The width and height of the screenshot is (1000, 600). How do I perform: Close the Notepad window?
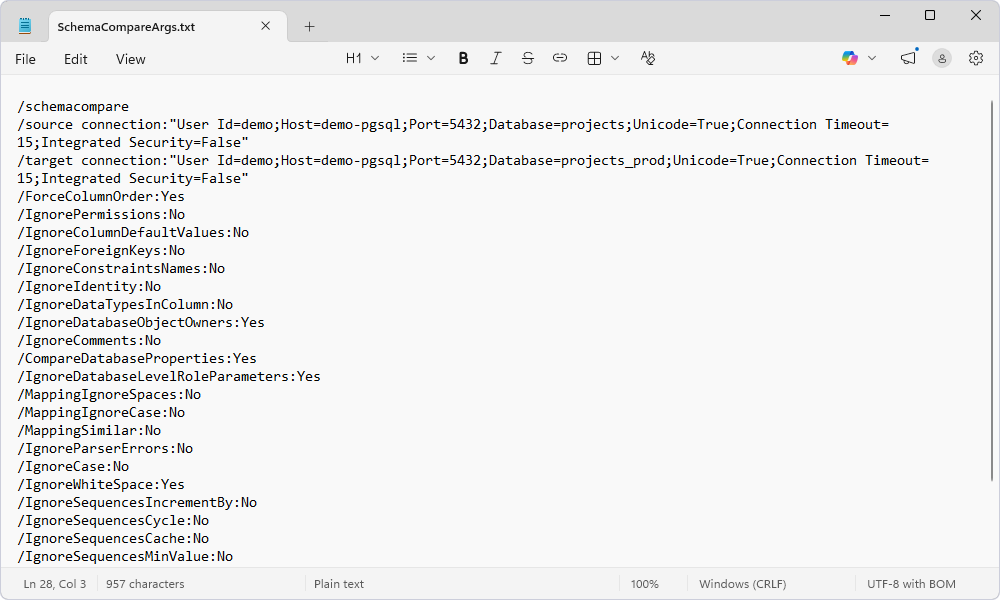(976, 15)
